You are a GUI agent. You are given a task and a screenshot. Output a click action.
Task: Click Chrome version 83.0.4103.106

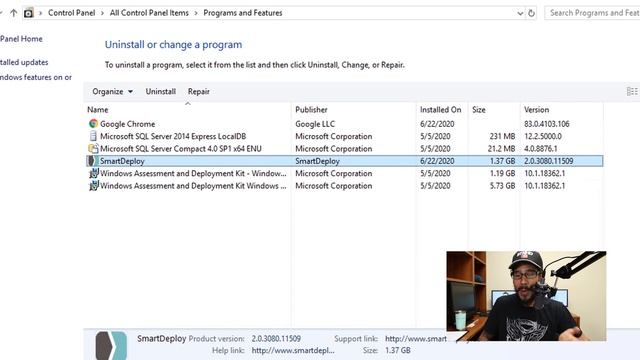pyautogui.click(x=547, y=124)
